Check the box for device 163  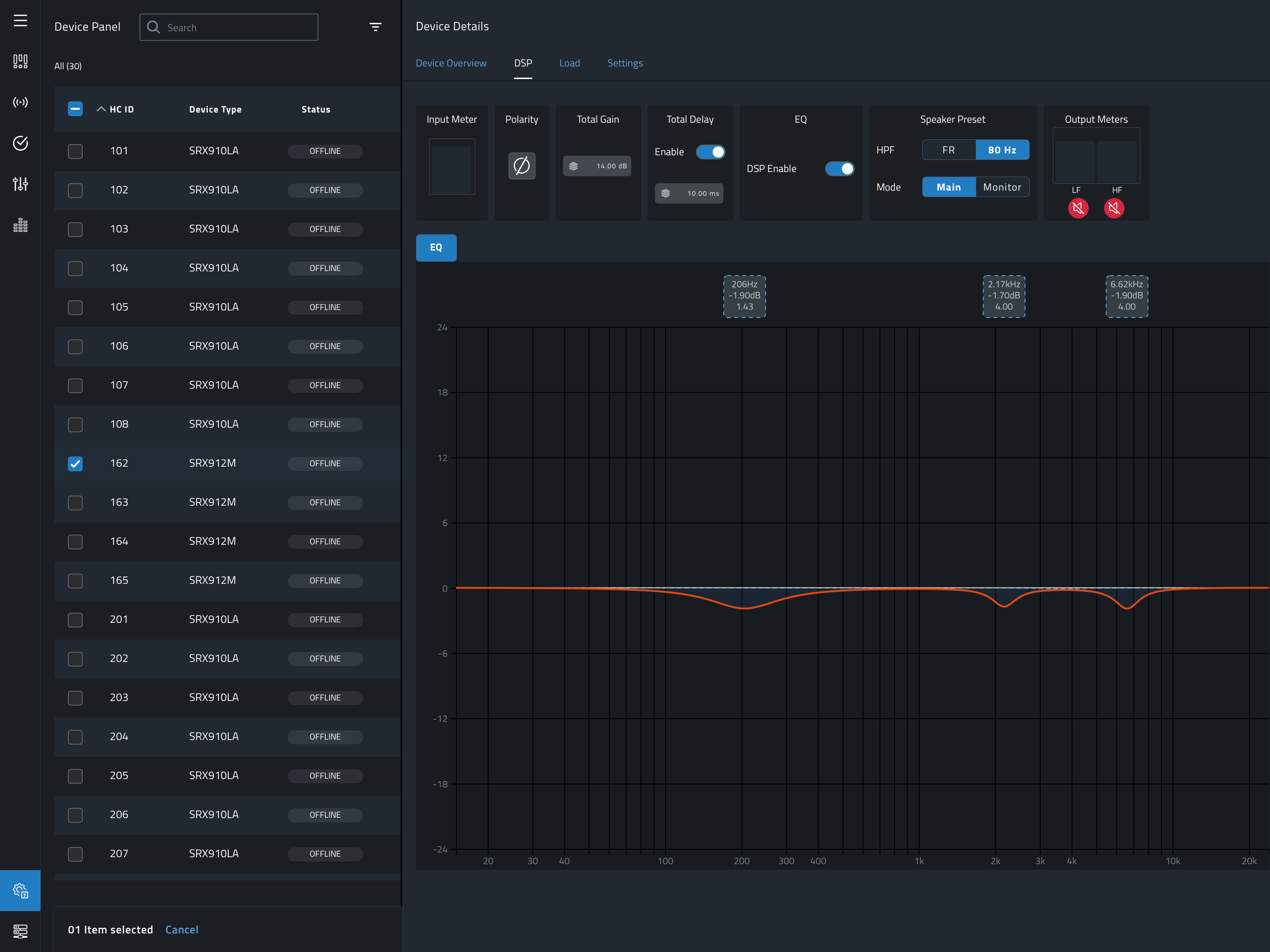click(75, 502)
